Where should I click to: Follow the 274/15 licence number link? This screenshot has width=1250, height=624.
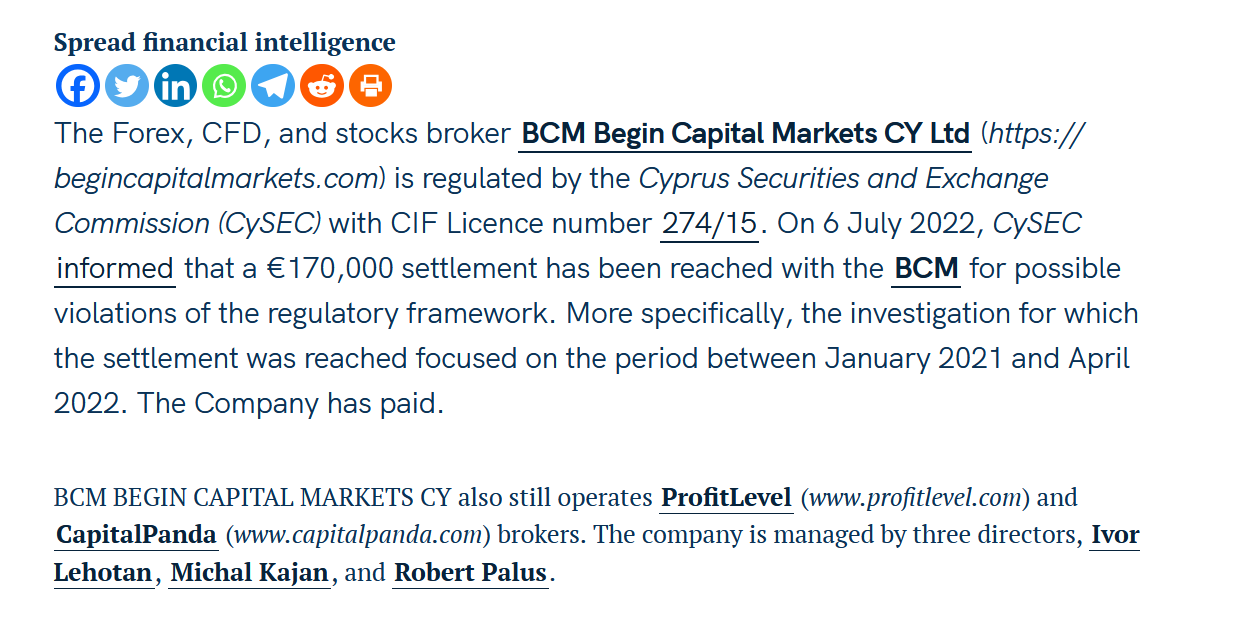coord(709,223)
